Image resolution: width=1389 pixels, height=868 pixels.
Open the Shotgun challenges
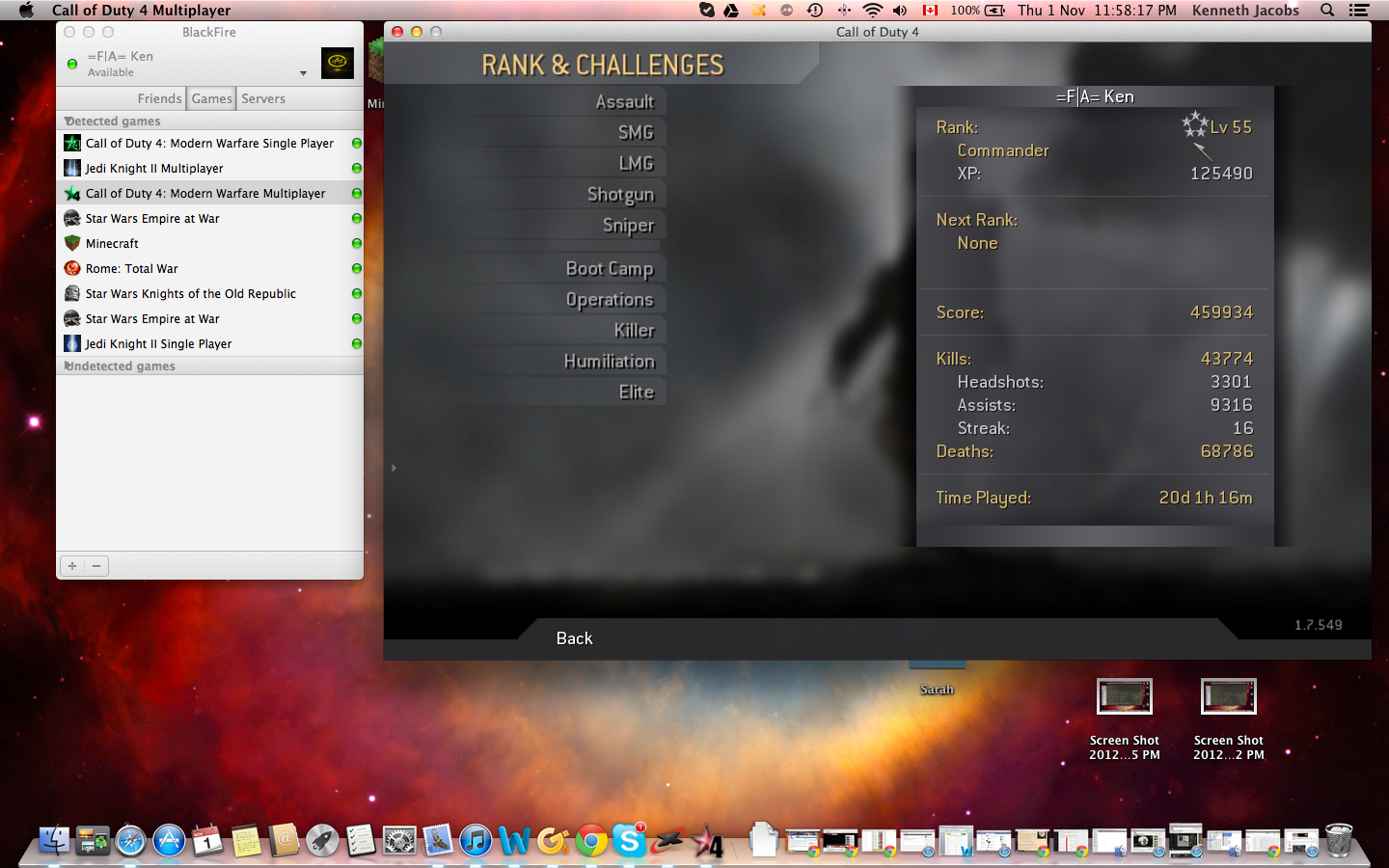(620, 194)
